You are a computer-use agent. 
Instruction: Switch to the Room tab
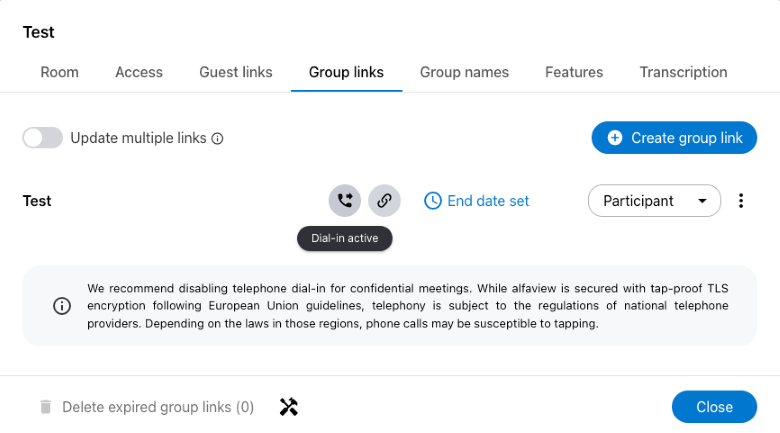point(60,72)
